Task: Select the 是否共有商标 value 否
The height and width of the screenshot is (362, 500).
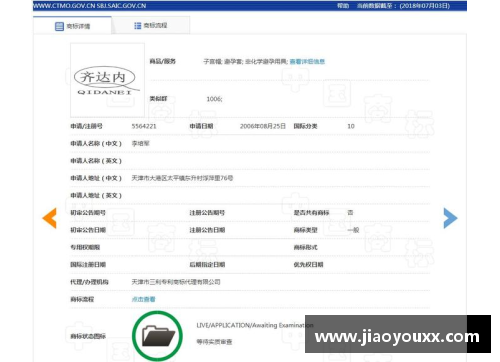Action: (x=350, y=213)
